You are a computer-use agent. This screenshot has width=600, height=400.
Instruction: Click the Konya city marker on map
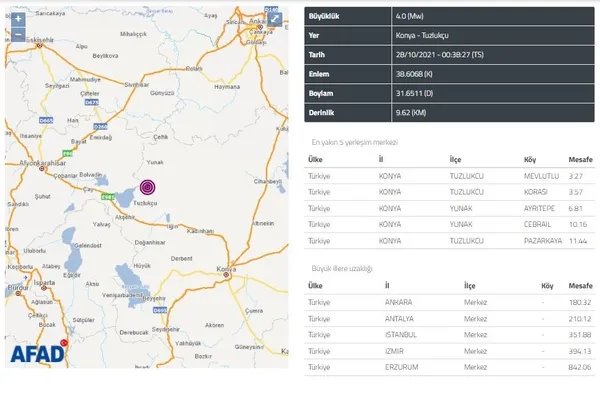coord(227,275)
